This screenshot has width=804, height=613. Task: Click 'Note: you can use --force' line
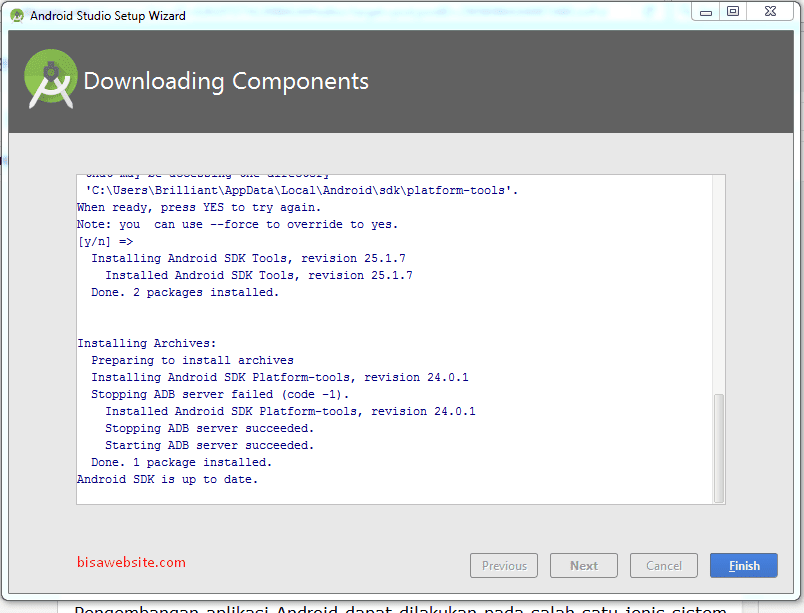[237, 224]
